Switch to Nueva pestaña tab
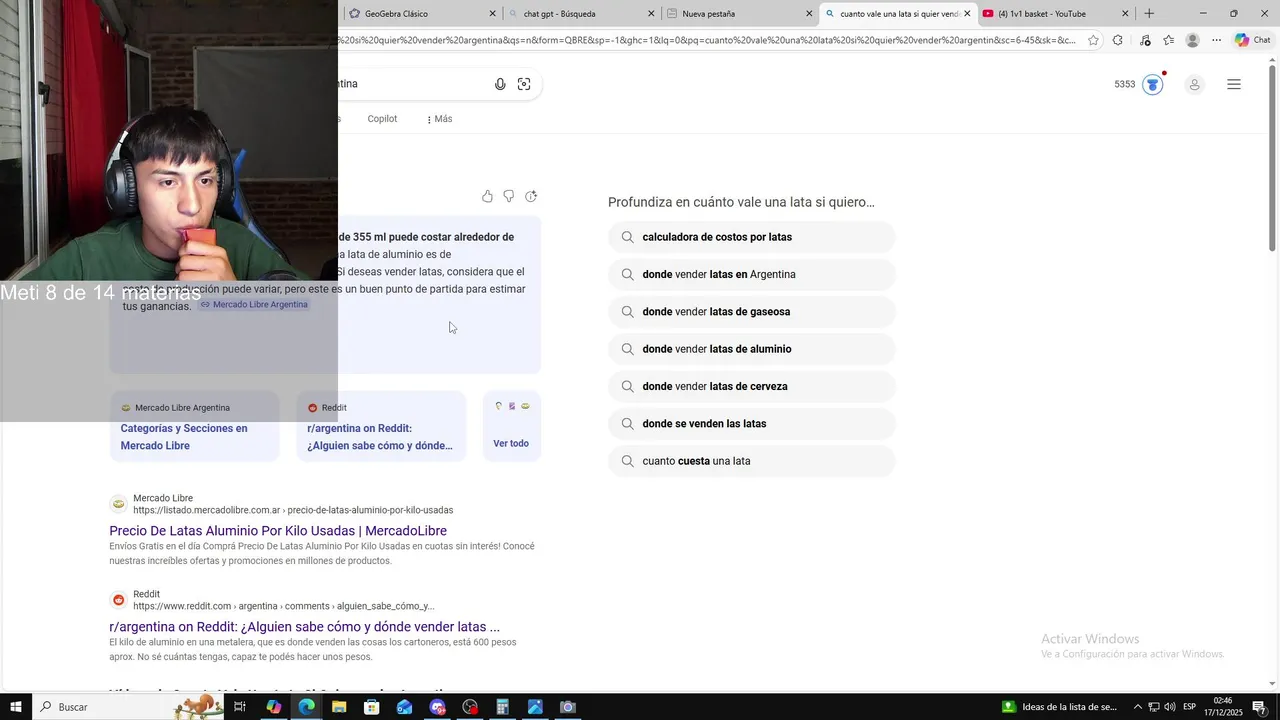This screenshot has width=1280, height=720. pos(738,13)
